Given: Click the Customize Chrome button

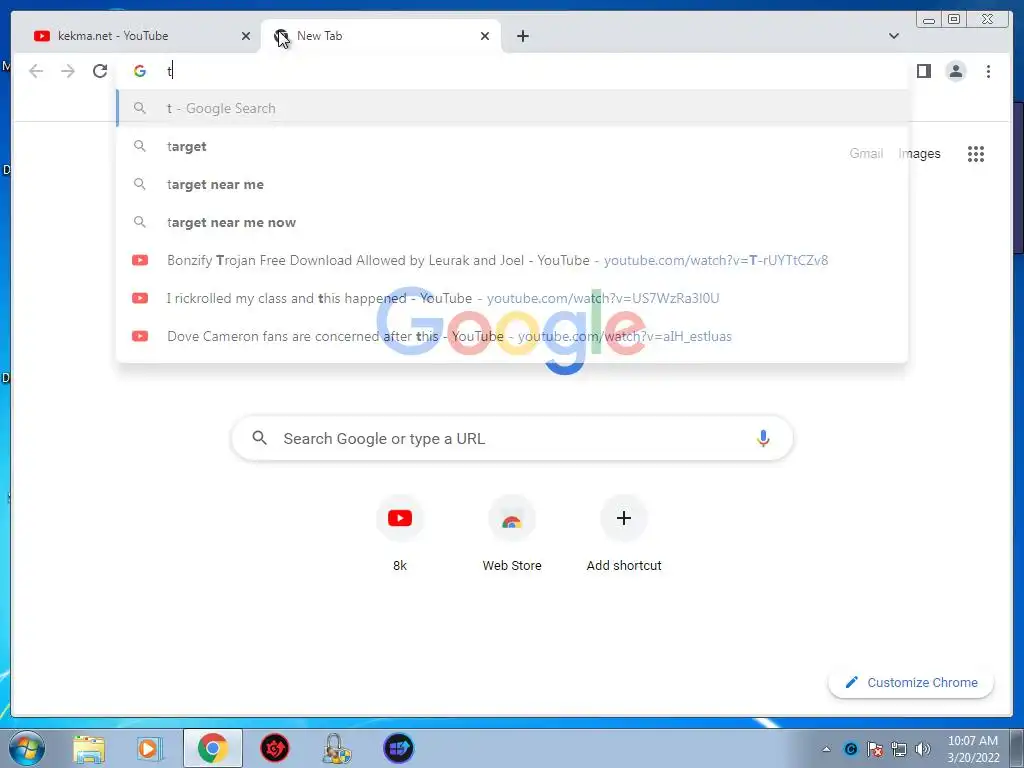Looking at the screenshot, I should [911, 682].
